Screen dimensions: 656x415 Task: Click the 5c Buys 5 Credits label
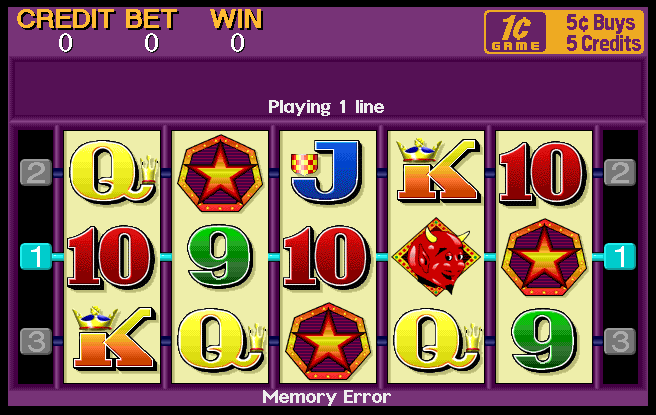(x=602, y=33)
